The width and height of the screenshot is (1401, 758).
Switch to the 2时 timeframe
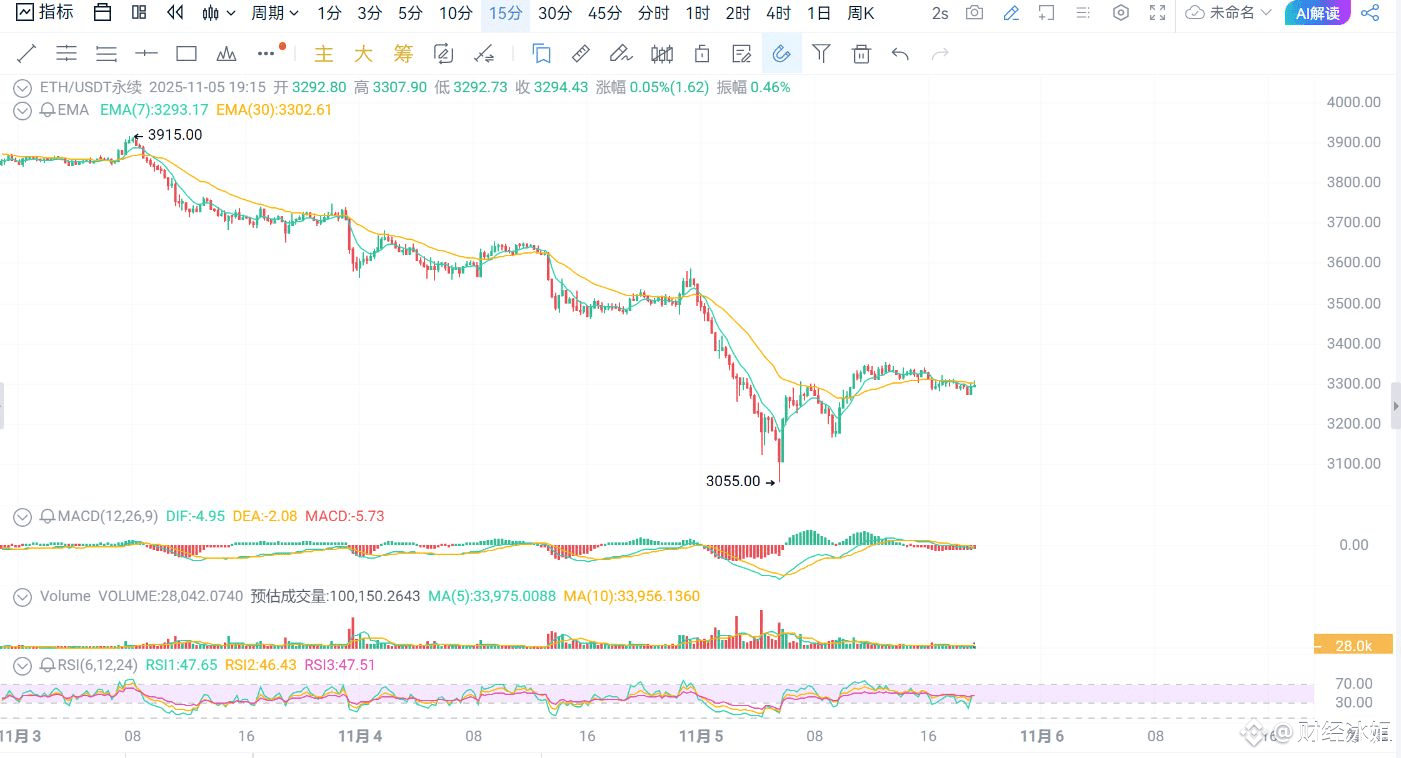738,13
